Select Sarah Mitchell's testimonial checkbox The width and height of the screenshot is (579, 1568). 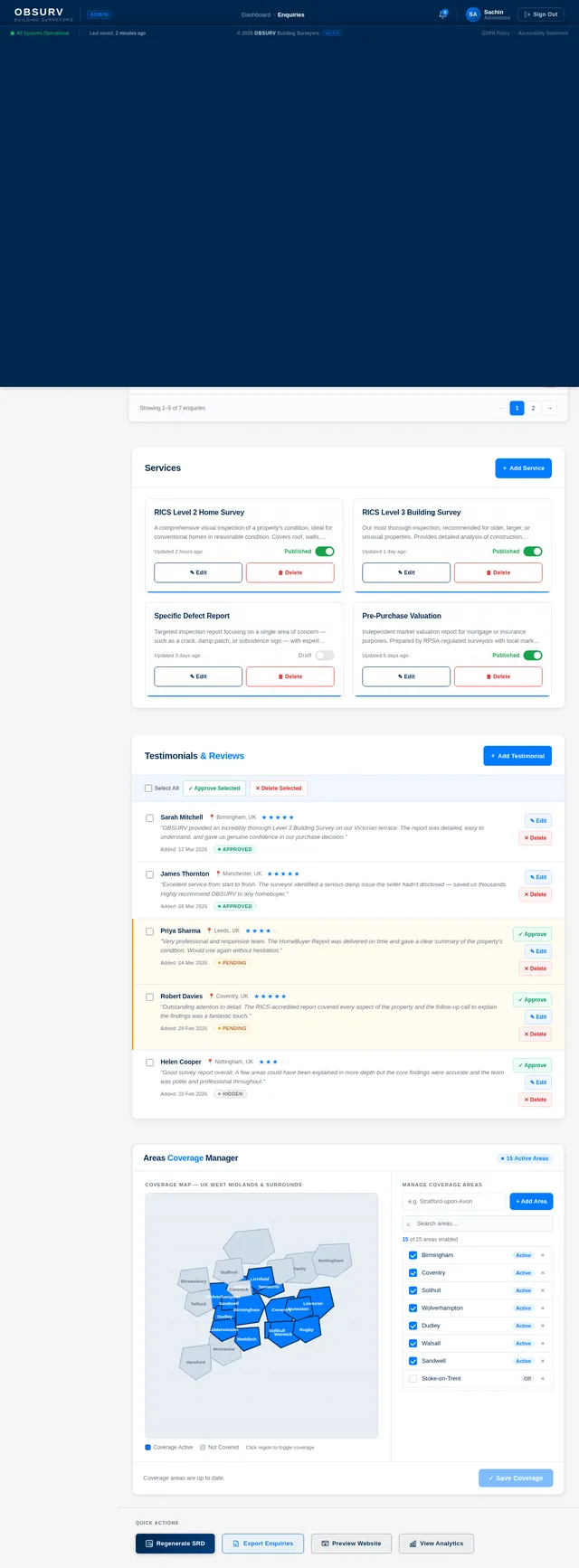pos(150,818)
